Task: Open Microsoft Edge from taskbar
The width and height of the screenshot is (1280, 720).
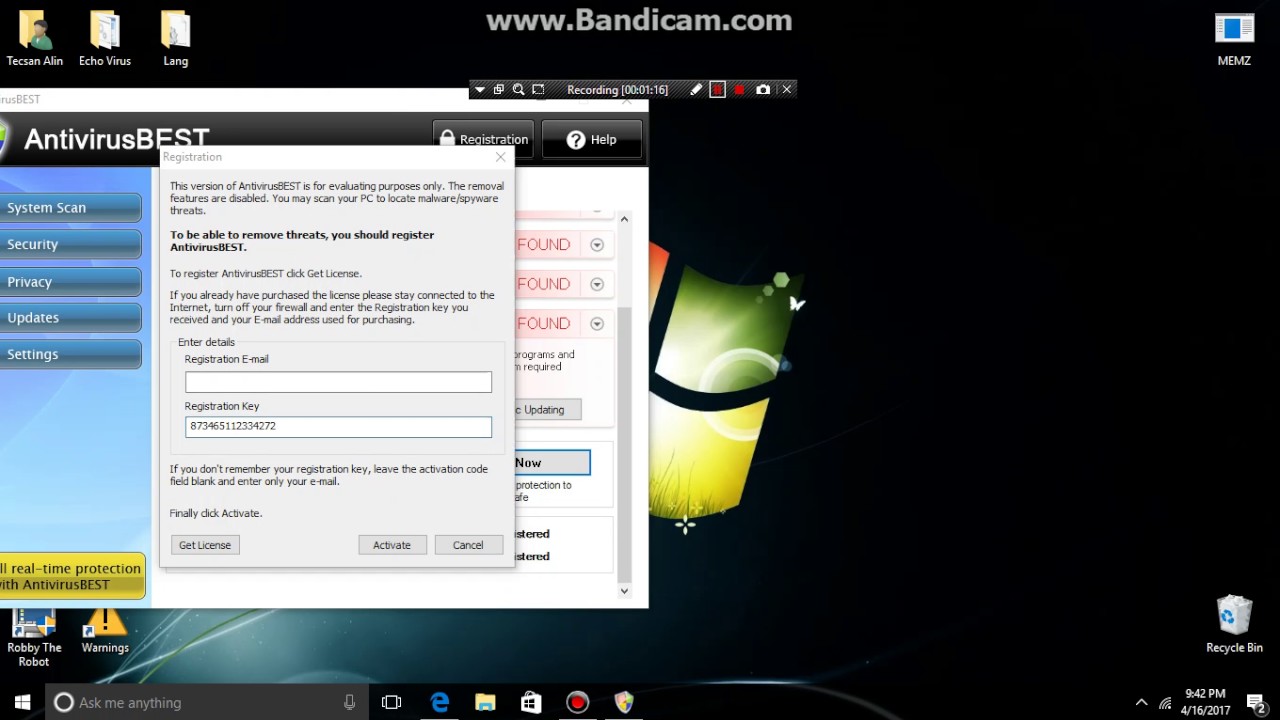Action: point(440,703)
